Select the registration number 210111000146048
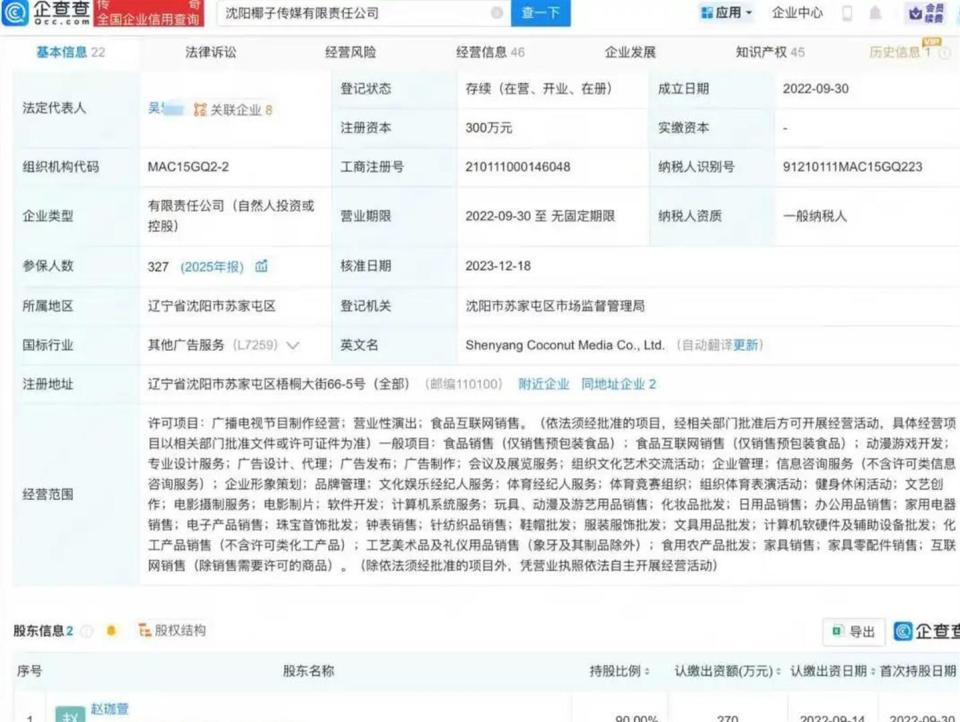The image size is (960, 722). tap(517, 167)
